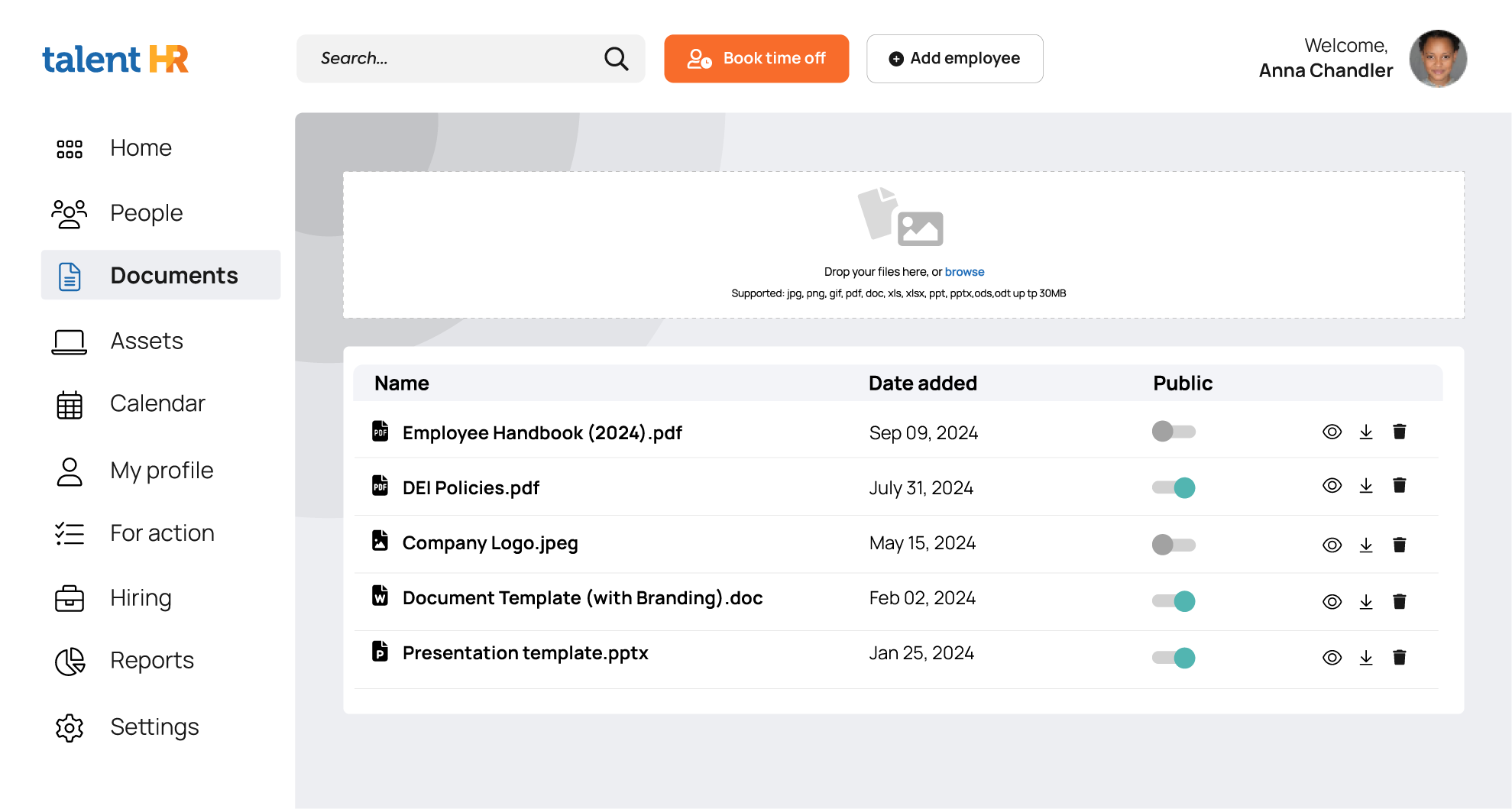
Task: Download the DEI Policies.pdf file
Action: 1366,486
